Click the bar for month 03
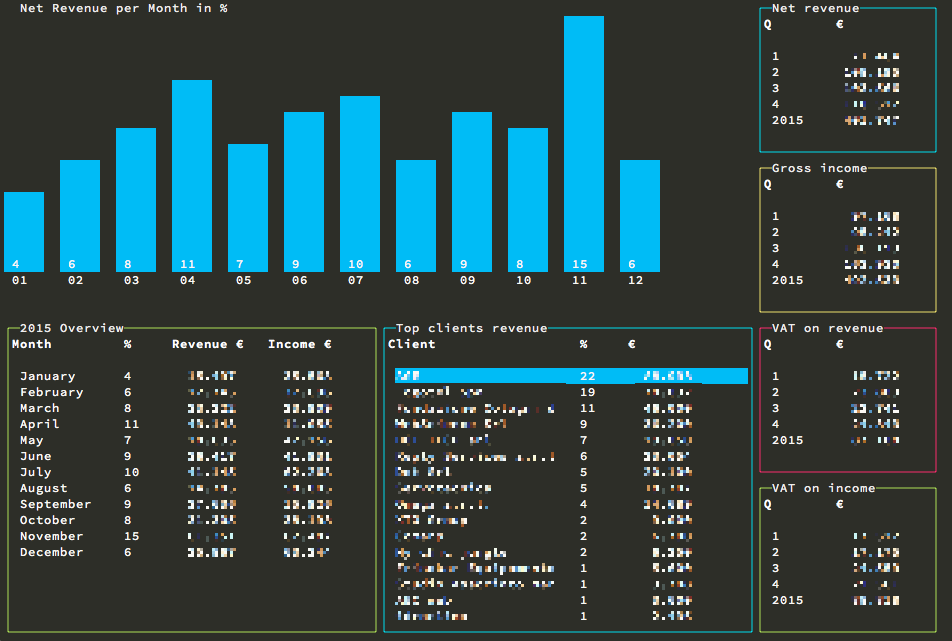952x641 pixels. coord(136,200)
